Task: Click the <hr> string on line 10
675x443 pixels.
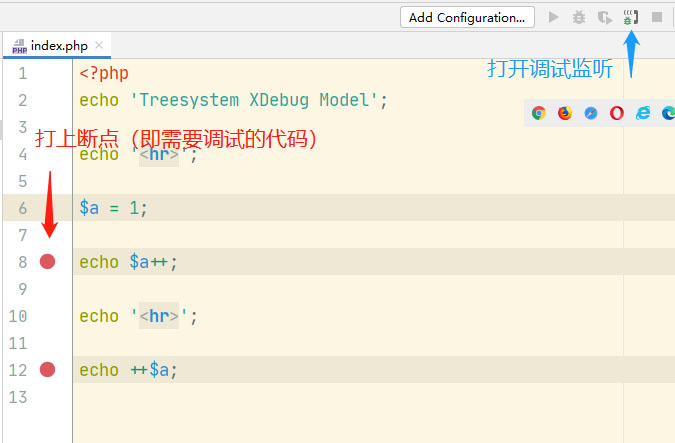Action: click(x=159, y=316)
